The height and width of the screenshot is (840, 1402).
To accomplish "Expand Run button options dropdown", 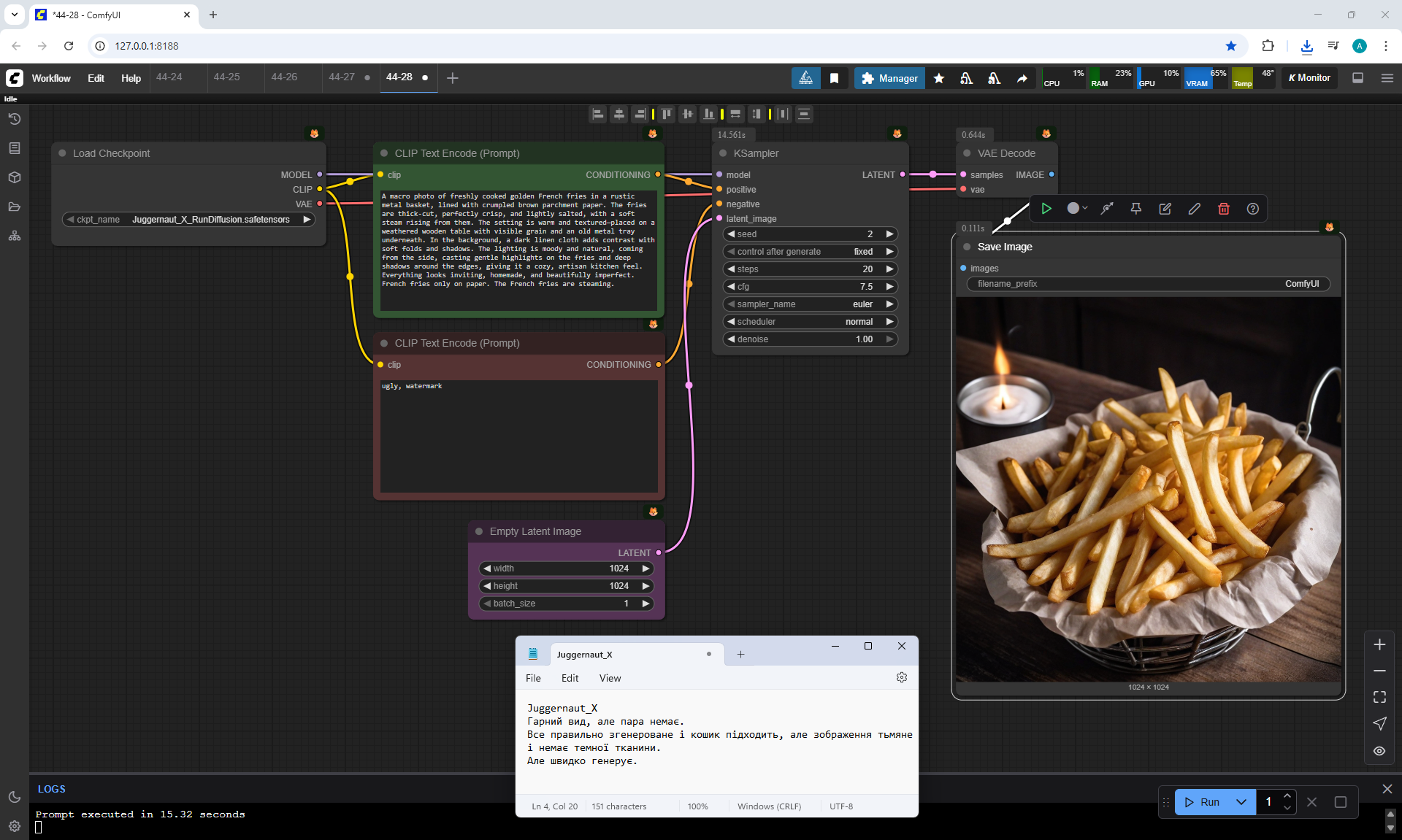I will (x=1241, y=802).
